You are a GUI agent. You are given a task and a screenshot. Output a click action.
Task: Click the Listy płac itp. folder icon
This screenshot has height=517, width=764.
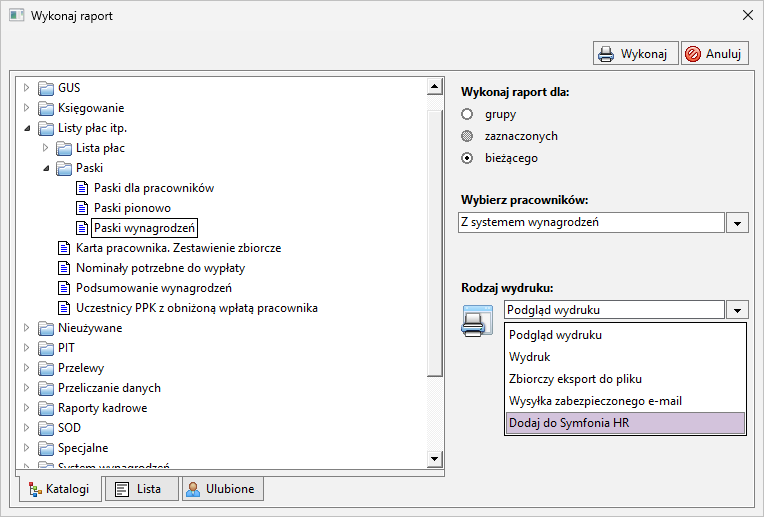point(46,128)
